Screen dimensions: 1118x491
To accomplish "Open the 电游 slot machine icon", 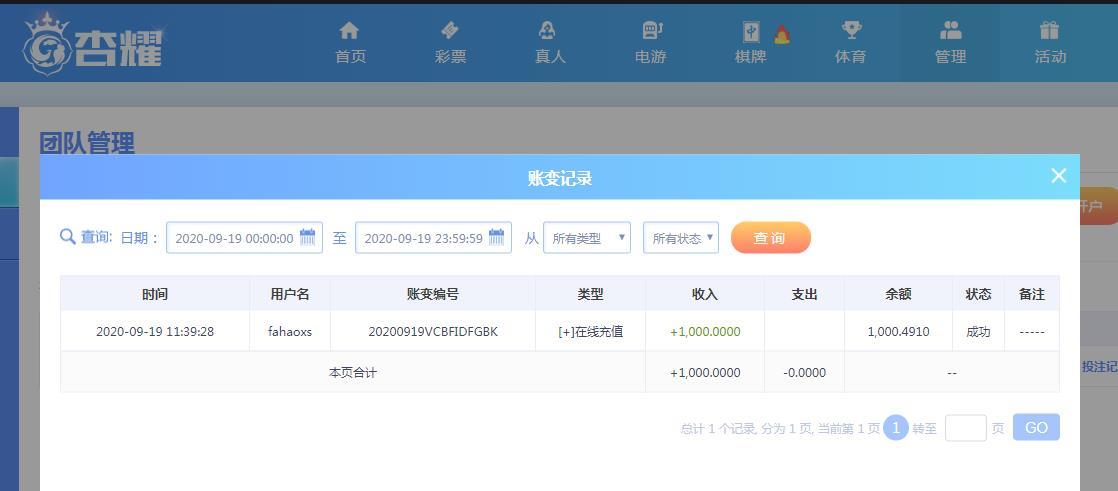I will [x=652, y=31].
